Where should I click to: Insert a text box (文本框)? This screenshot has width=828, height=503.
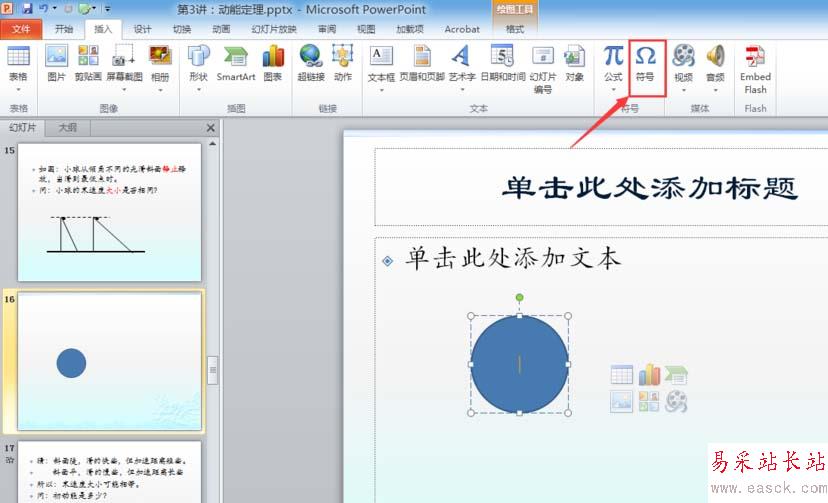click(x=381, y=63)
